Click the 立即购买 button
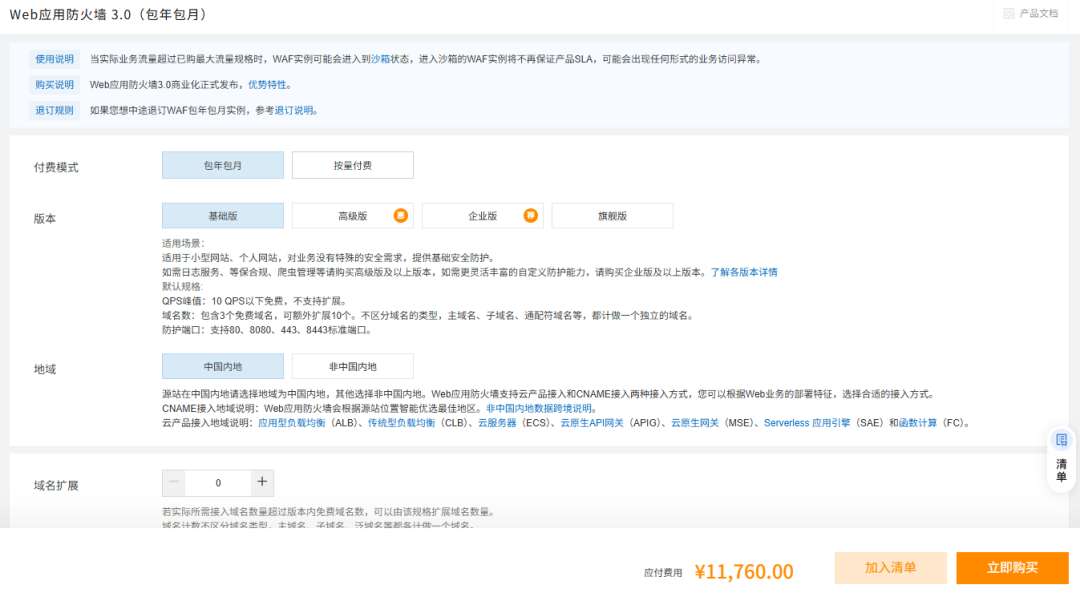1080x601 pixels. click(1012, 568)
